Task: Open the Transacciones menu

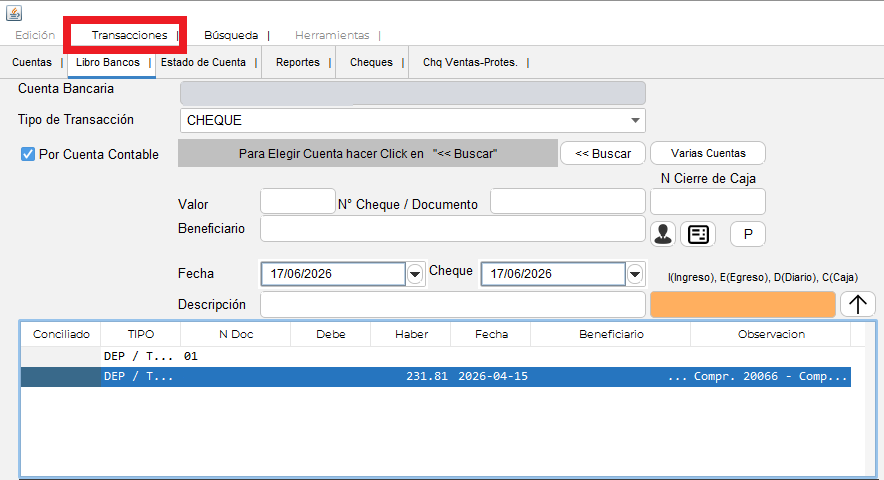Action: [130, 35]
